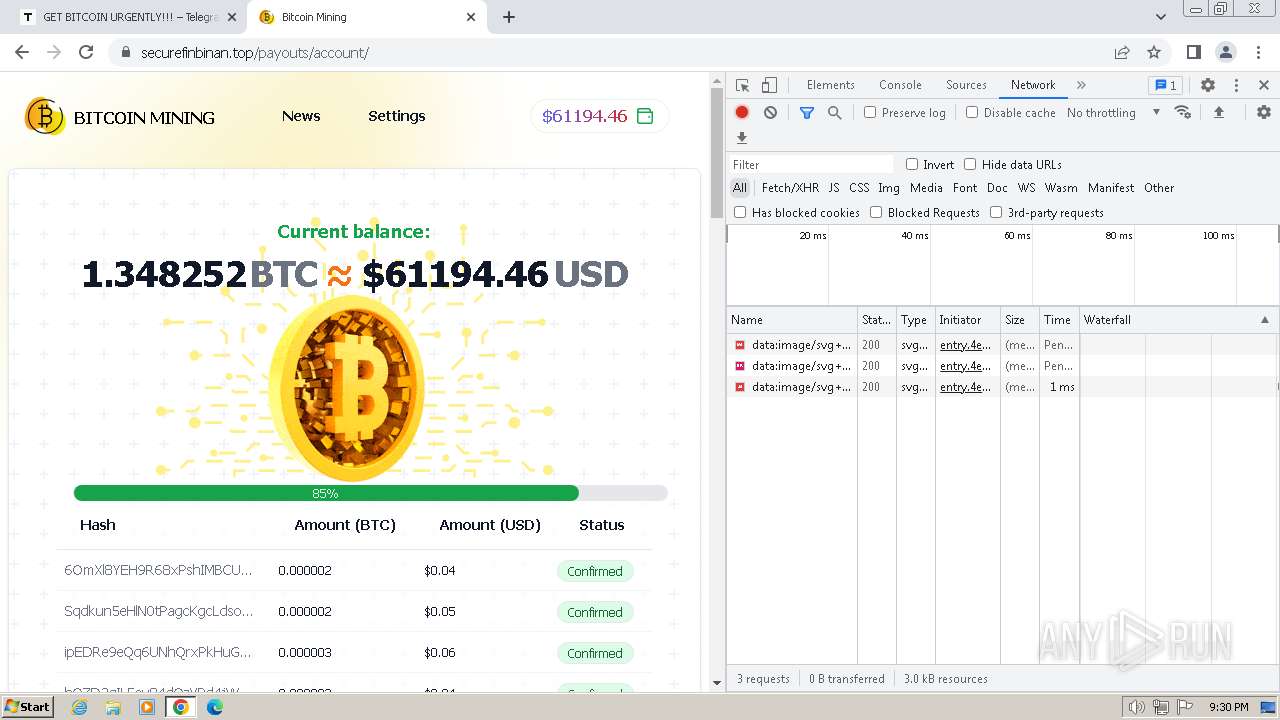
Task: Click the Start button
Action: [27, 707]
